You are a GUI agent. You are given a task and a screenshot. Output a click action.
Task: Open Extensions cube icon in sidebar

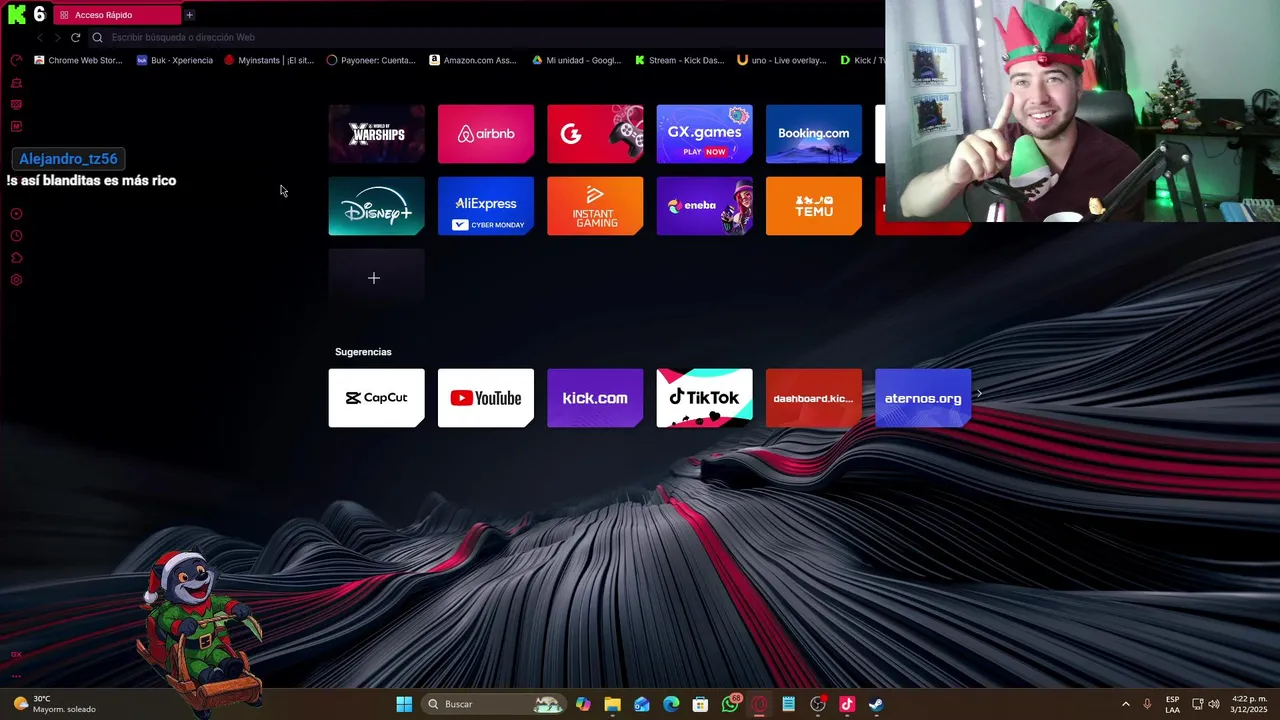[x=16, y=258]
